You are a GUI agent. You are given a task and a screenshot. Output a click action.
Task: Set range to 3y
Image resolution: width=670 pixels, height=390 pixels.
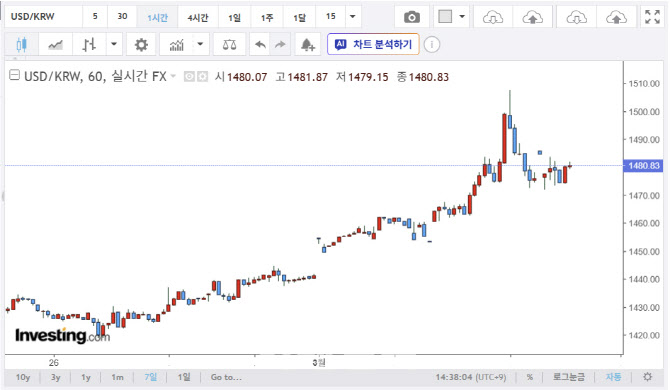(56, 377)
